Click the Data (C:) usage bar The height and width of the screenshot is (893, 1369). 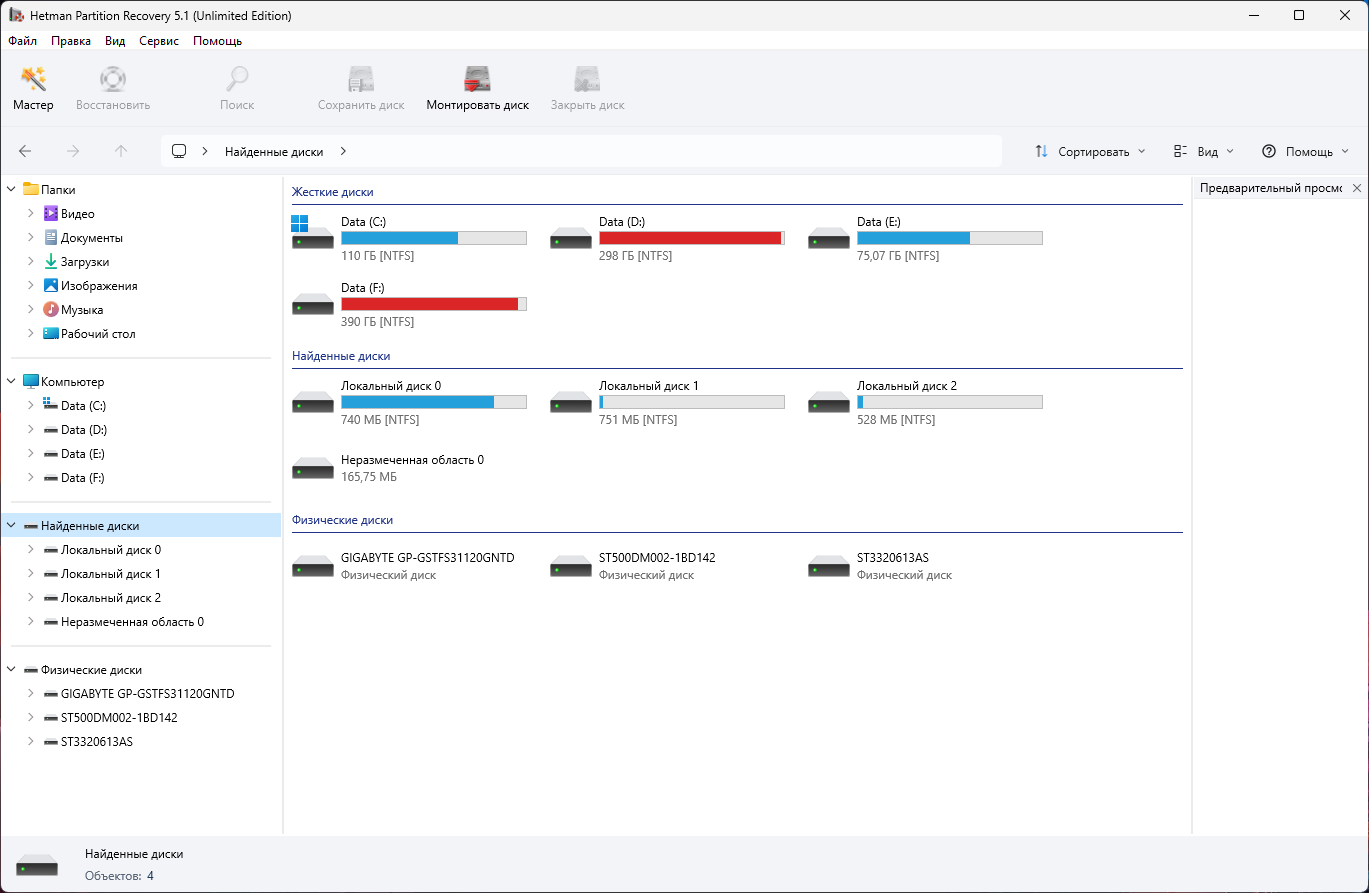(434, 238)
